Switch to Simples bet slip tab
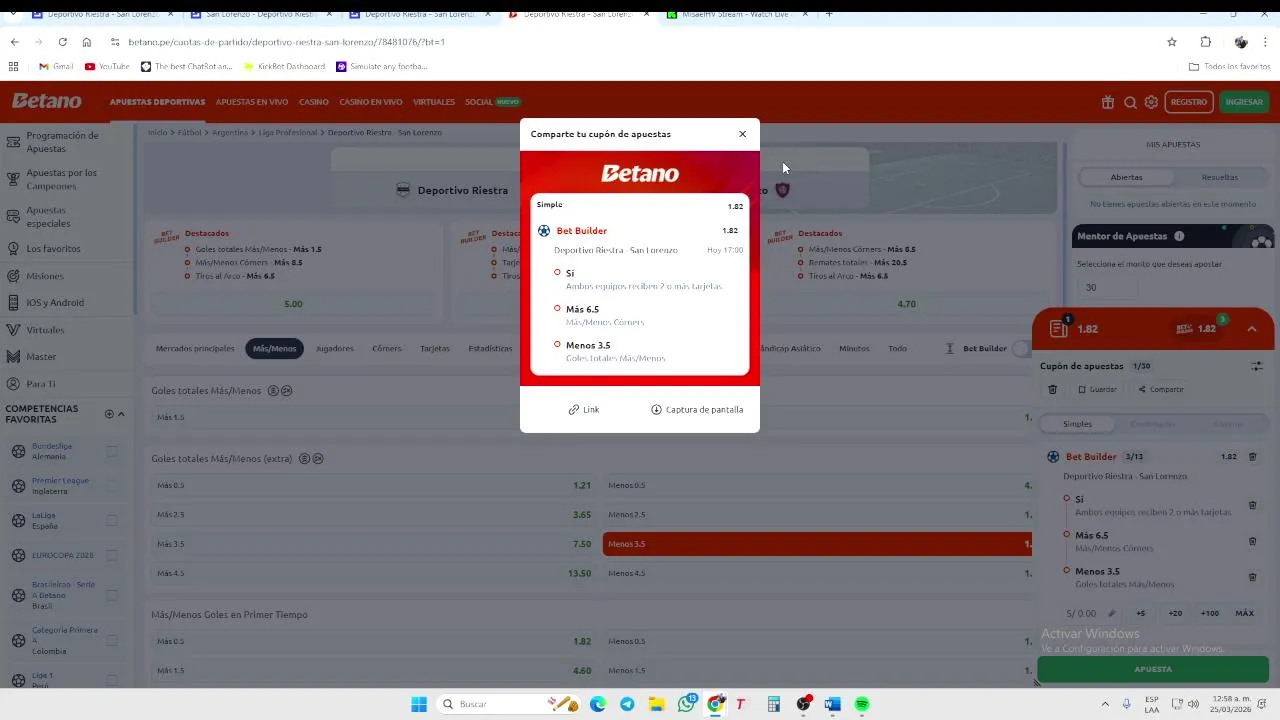 [x=1077, y=424]
